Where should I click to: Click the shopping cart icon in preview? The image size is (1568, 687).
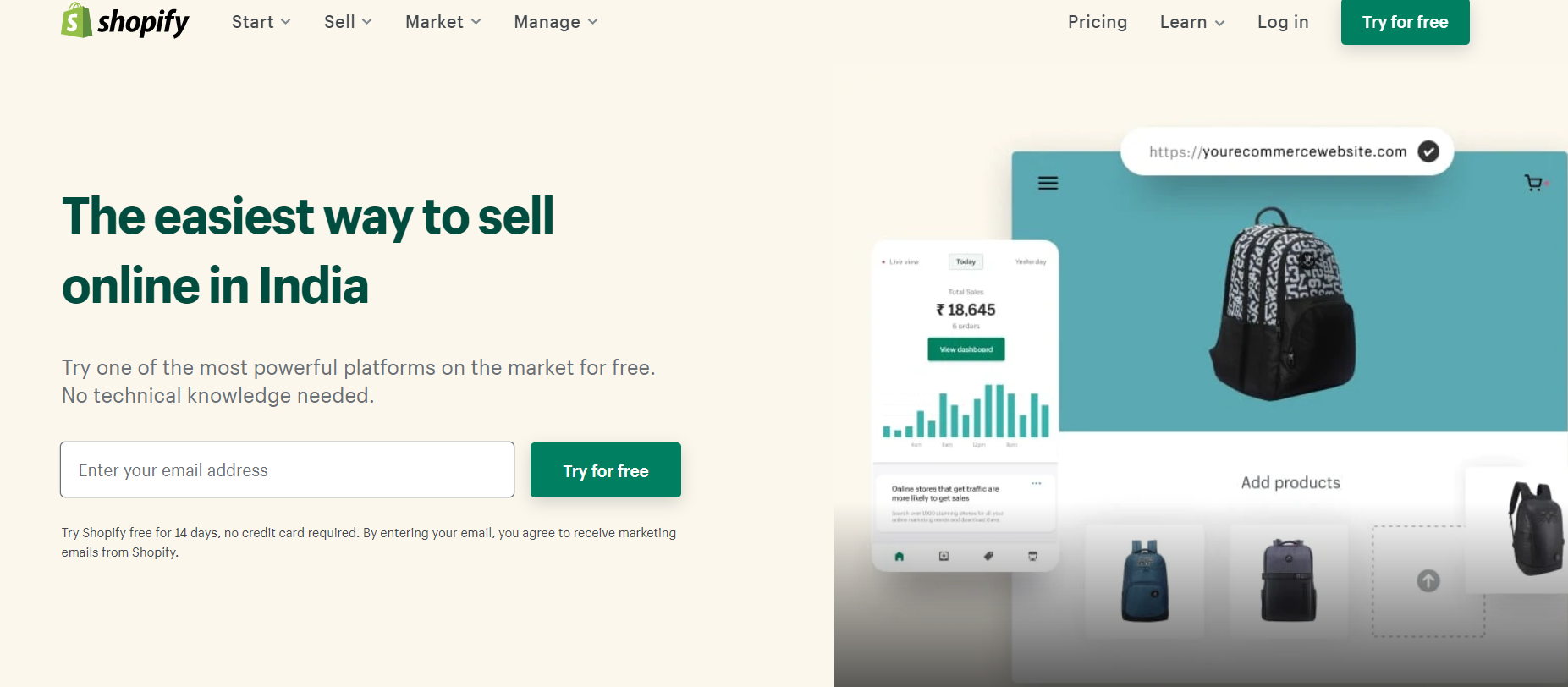coord(1533,183)
